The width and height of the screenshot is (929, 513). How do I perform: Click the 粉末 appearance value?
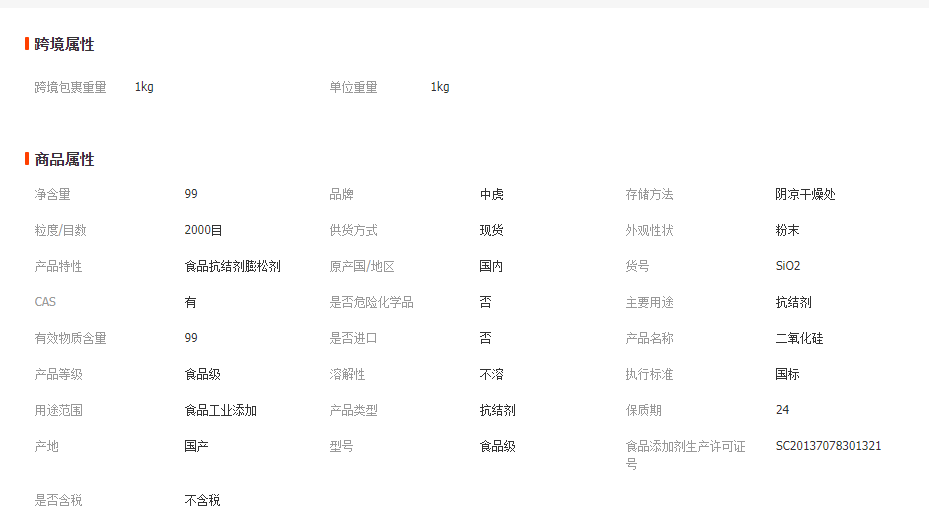pos(787,230)
